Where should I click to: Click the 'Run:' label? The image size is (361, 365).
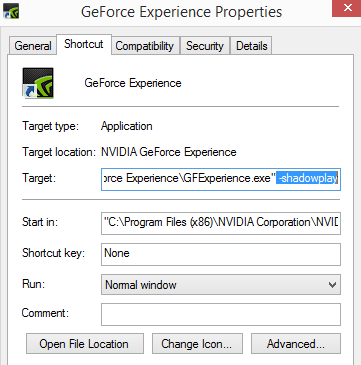[x=33, y=284]
